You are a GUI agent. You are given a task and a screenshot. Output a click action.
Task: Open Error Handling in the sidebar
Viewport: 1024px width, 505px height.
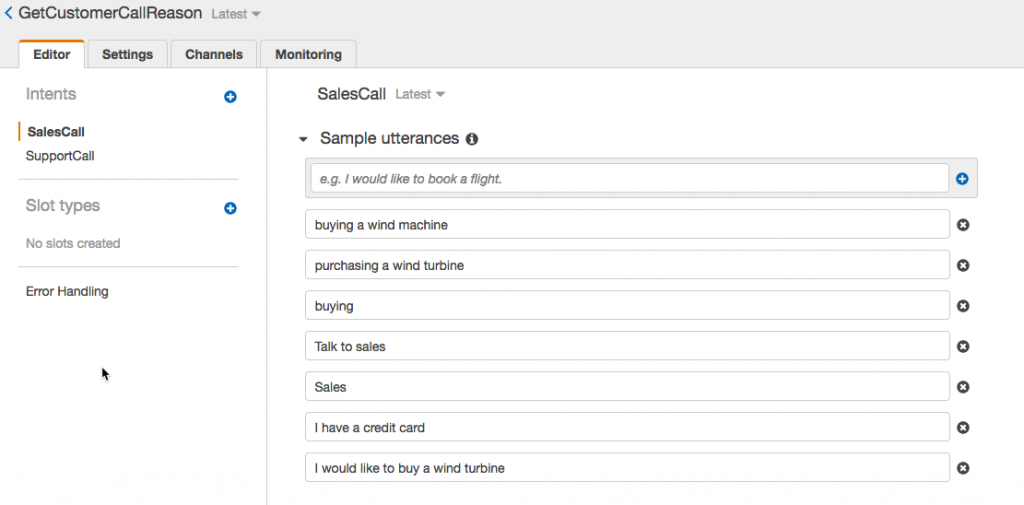click(67, 292)
